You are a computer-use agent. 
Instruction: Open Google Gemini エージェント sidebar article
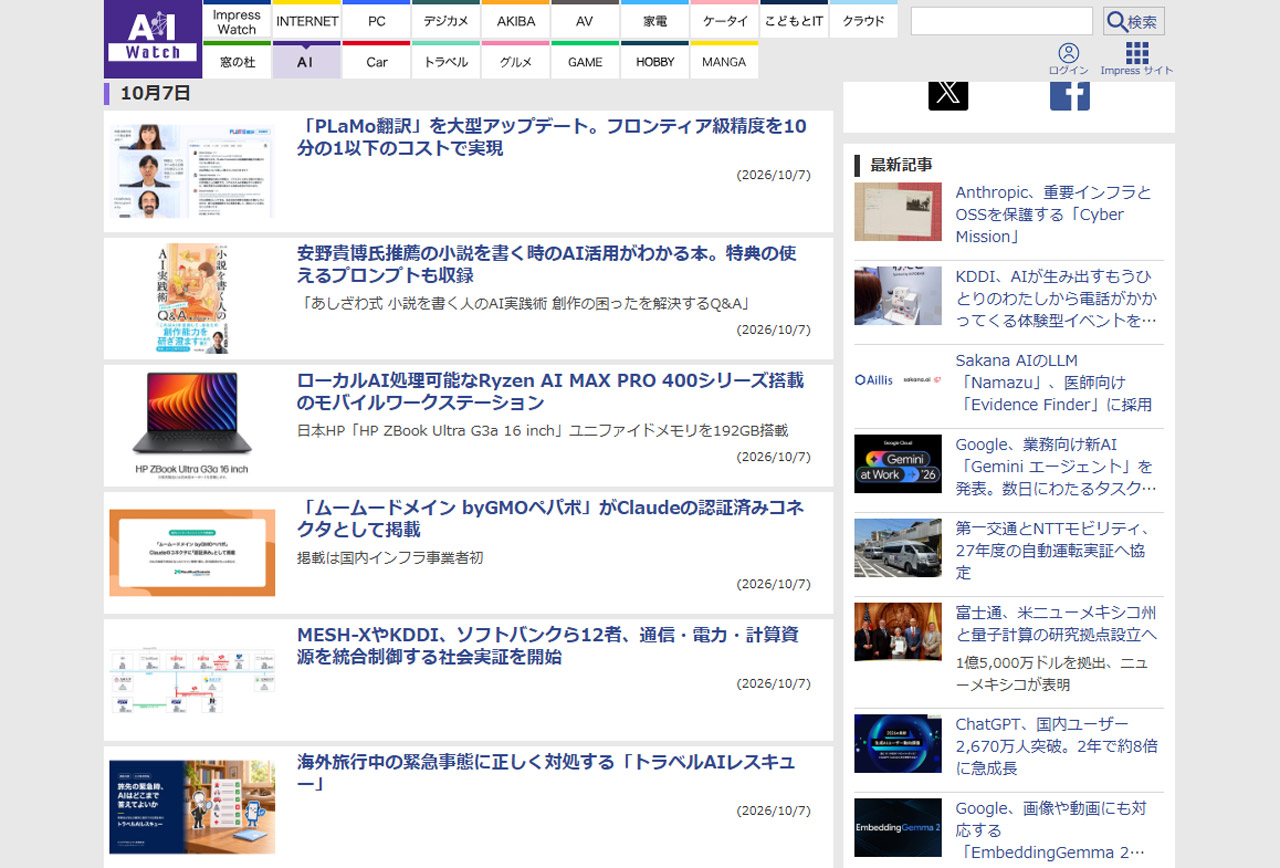click(x=1056, y=466)
